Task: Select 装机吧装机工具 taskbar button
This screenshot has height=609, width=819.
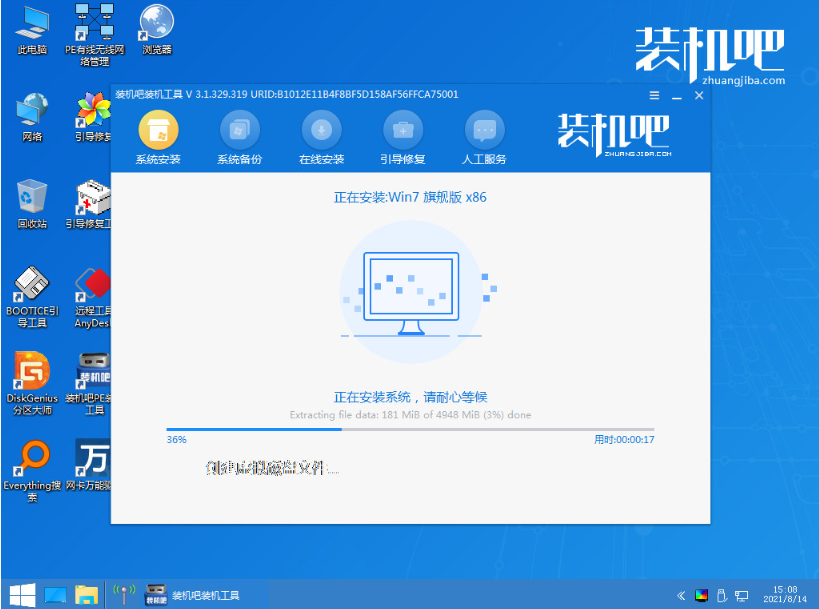Action: click(x=193, y=595)
